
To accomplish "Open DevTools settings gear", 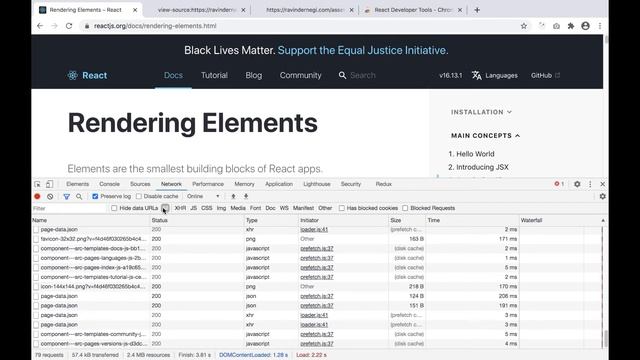I will pos(577,184).
